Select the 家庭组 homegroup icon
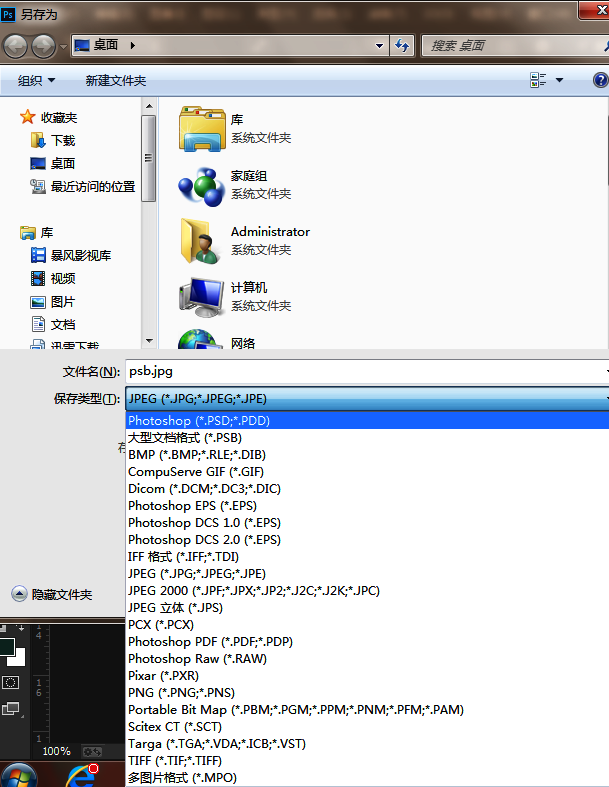Screen dimensions: 609x787 click(202, 186)
